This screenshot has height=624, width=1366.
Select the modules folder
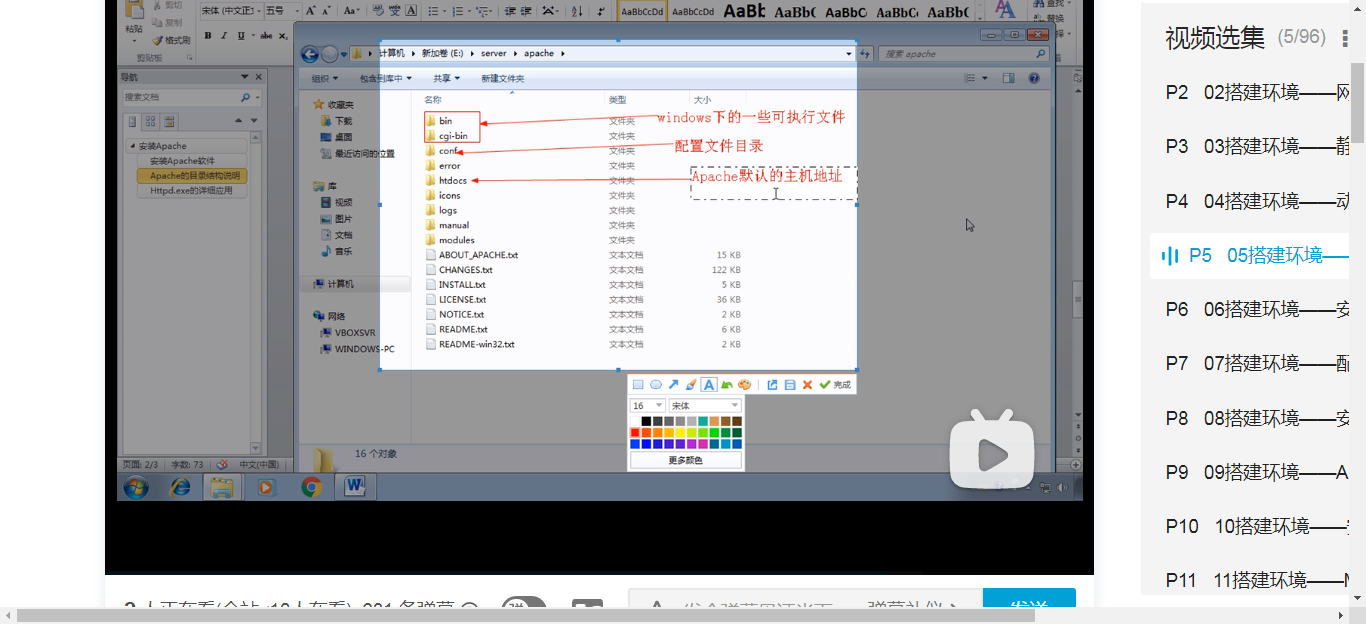(x=450, y=240)
